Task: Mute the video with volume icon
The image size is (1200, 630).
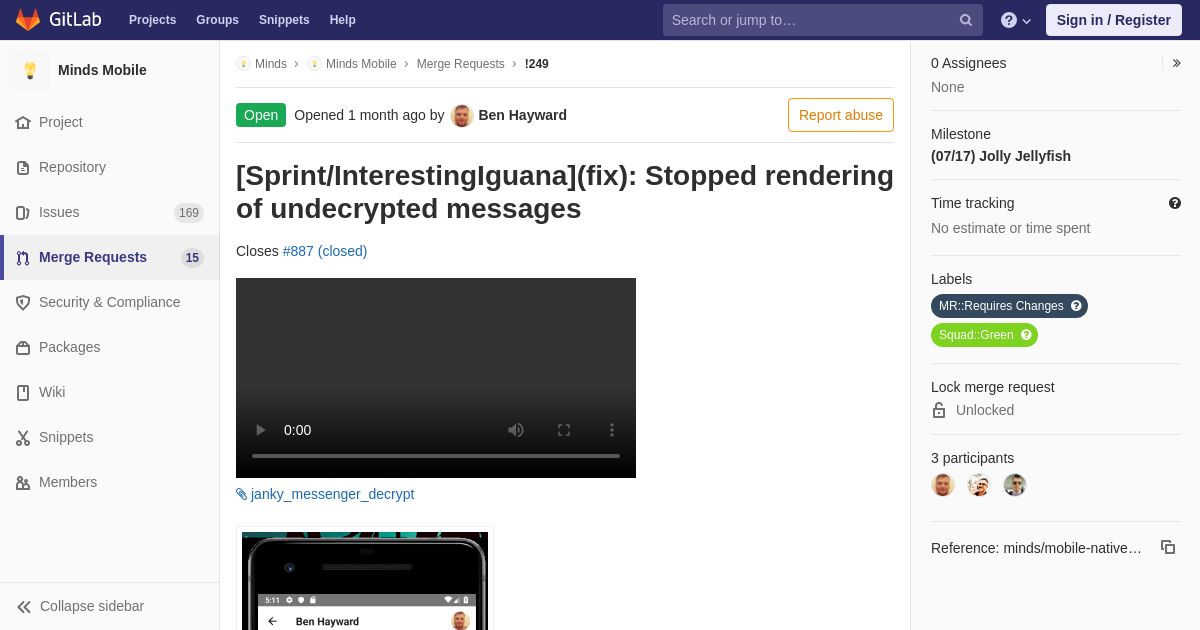Action: pyautogui.click(x=516, y=430)
